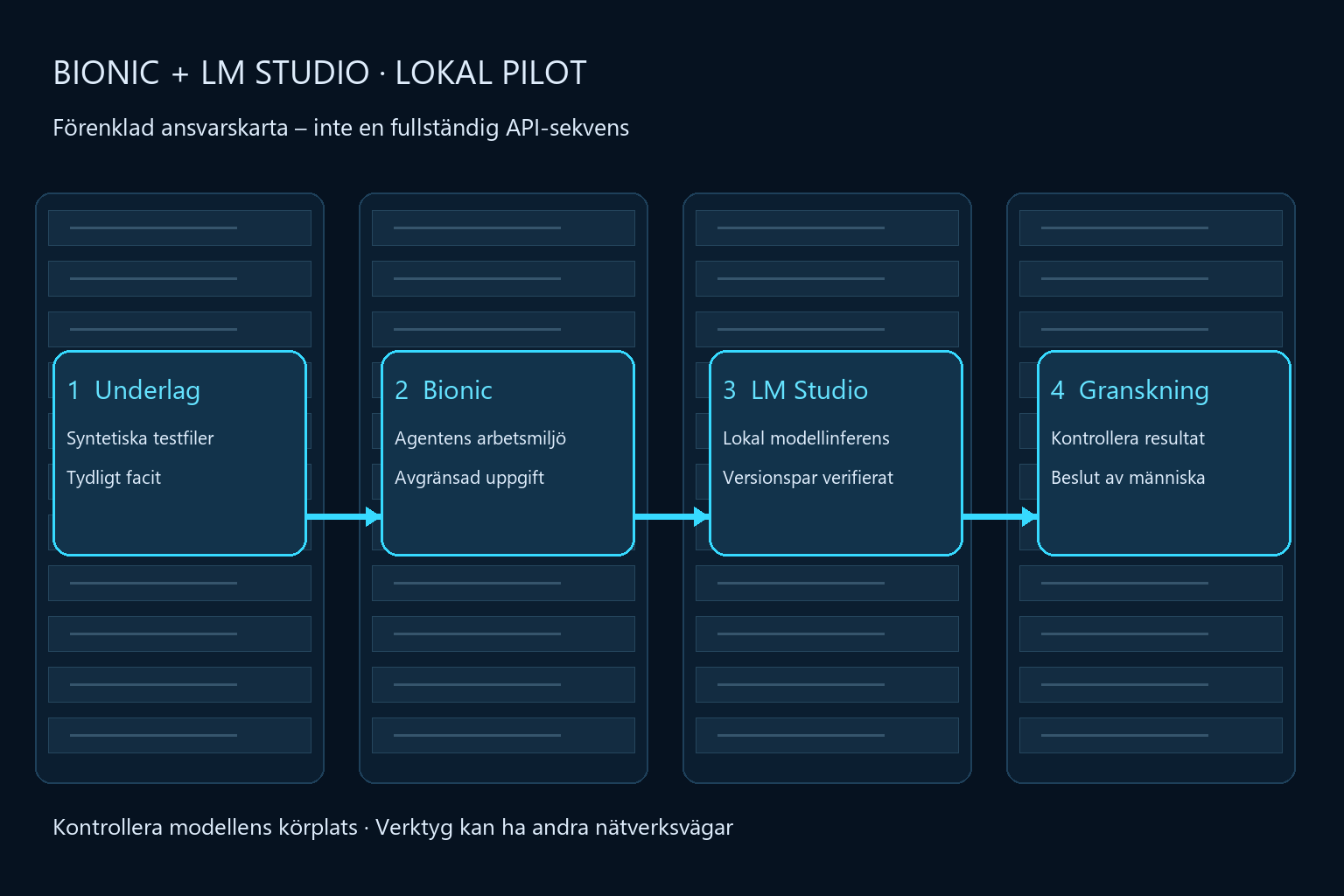Select the "2 Bionic" card heading

(444, 390)
